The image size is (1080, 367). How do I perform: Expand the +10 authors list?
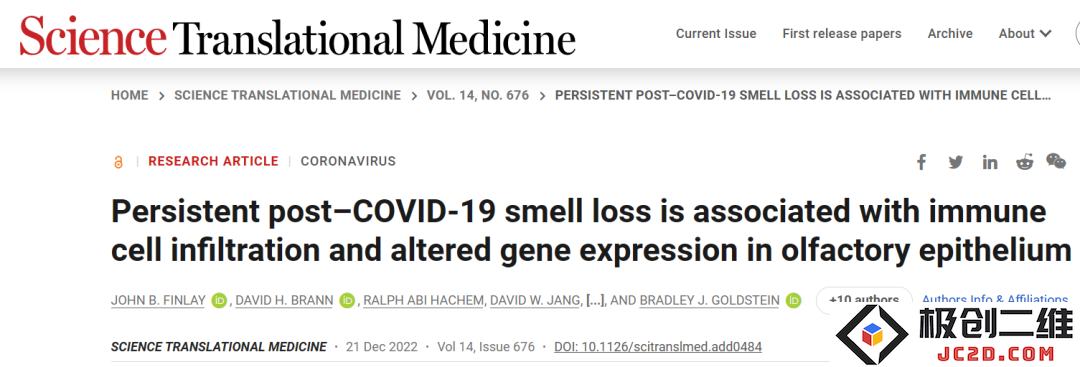864,300
